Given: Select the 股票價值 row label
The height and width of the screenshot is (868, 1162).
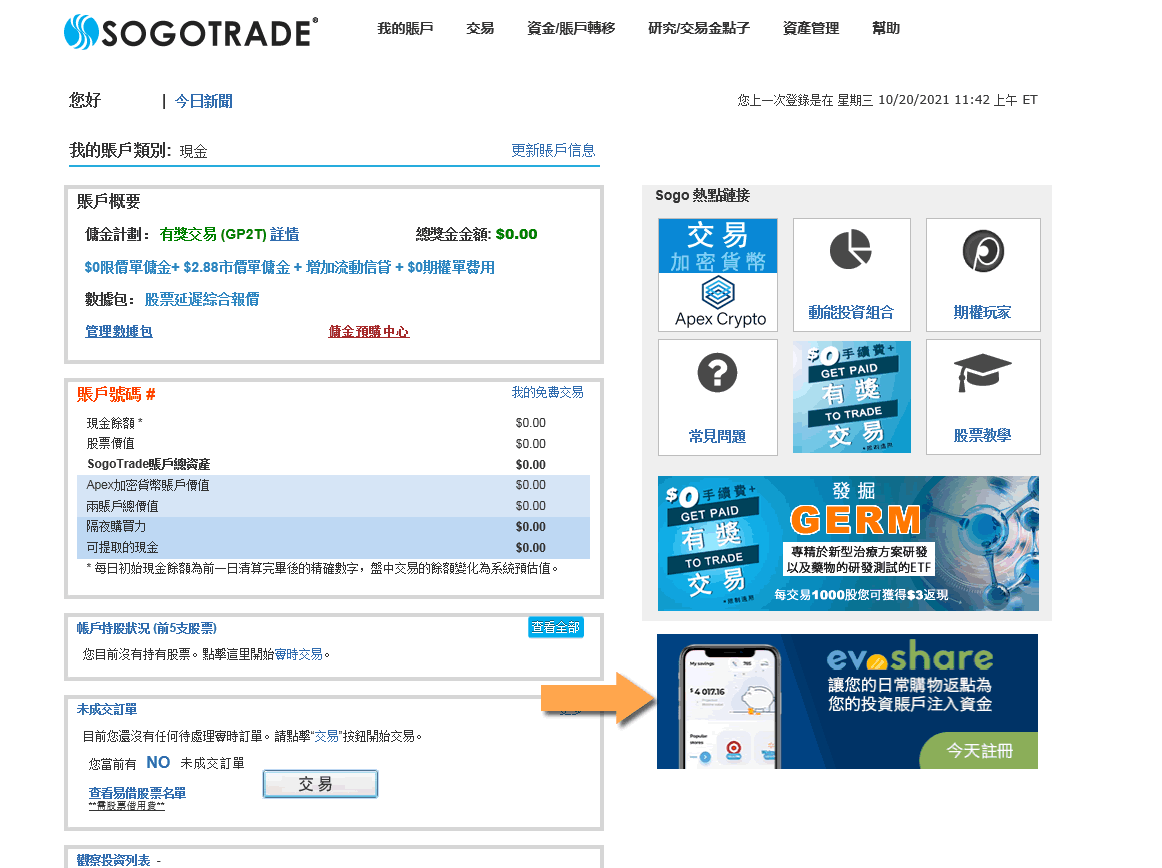Looking at the screenshot, I should (x=110, y=443).
